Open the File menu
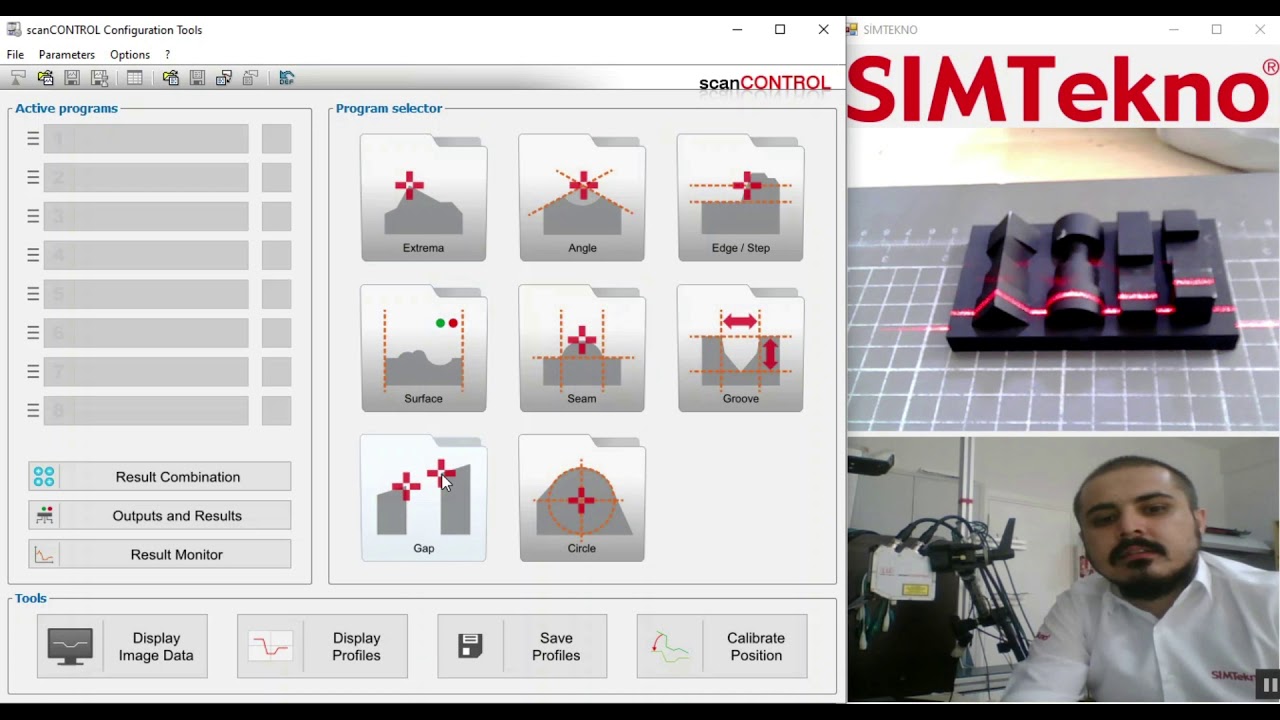This screenshot has height=720, width=1280. (x=15, y=54)
